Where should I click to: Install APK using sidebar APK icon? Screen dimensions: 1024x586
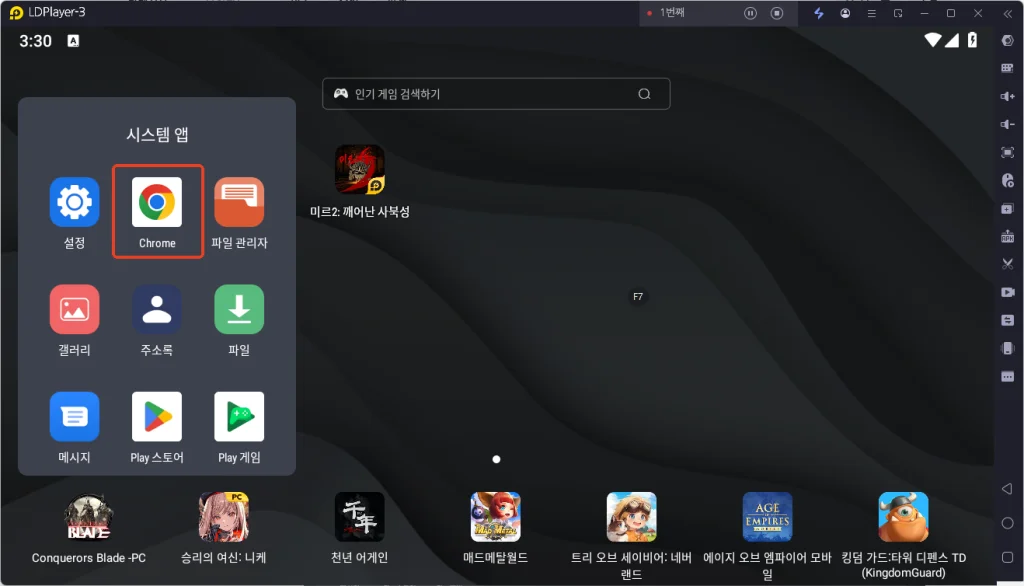tap(1008, 236)
